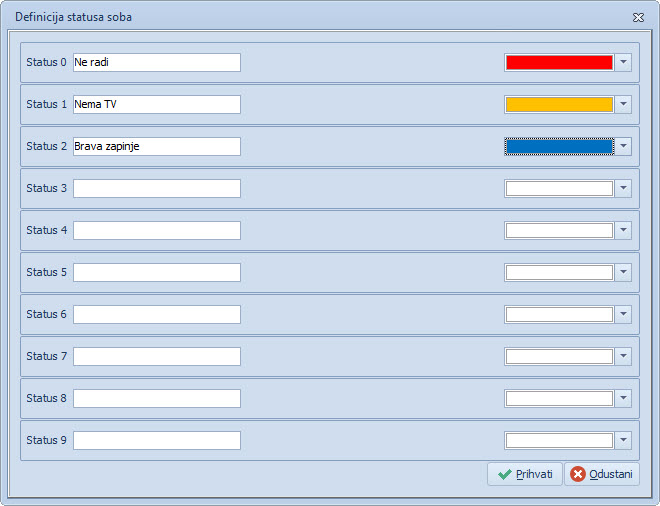The image size is (660, 506).
Task: Click the 'Brava zapinje' text field
Action: click(156, 146)
